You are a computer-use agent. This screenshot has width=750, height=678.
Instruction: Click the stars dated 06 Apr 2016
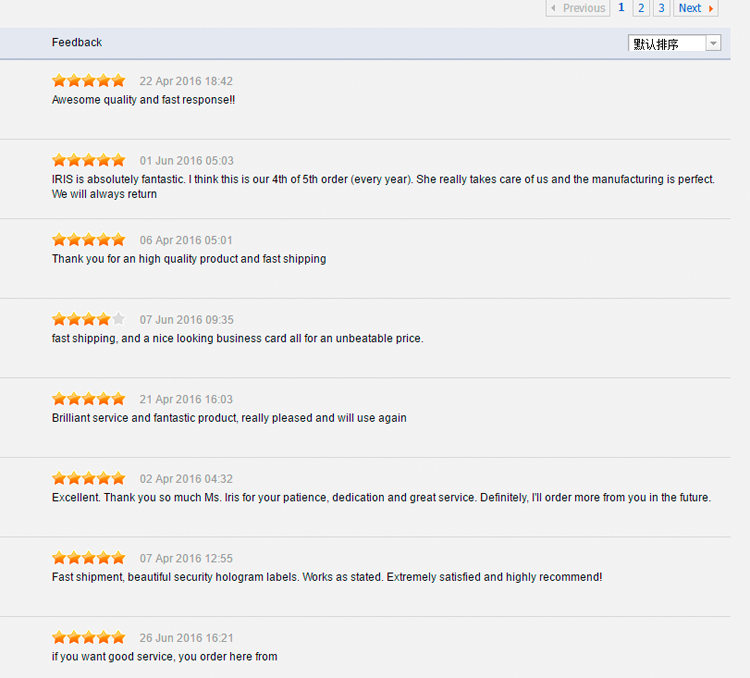click(89, 240)
